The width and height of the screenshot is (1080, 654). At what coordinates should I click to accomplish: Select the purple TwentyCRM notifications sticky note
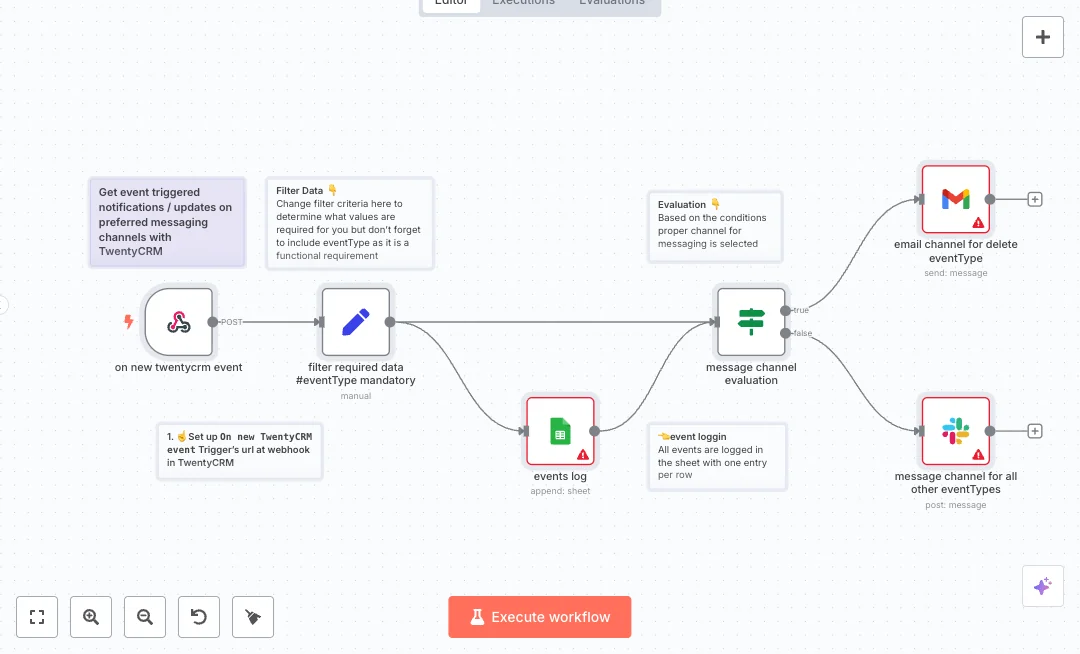point(167,222)
